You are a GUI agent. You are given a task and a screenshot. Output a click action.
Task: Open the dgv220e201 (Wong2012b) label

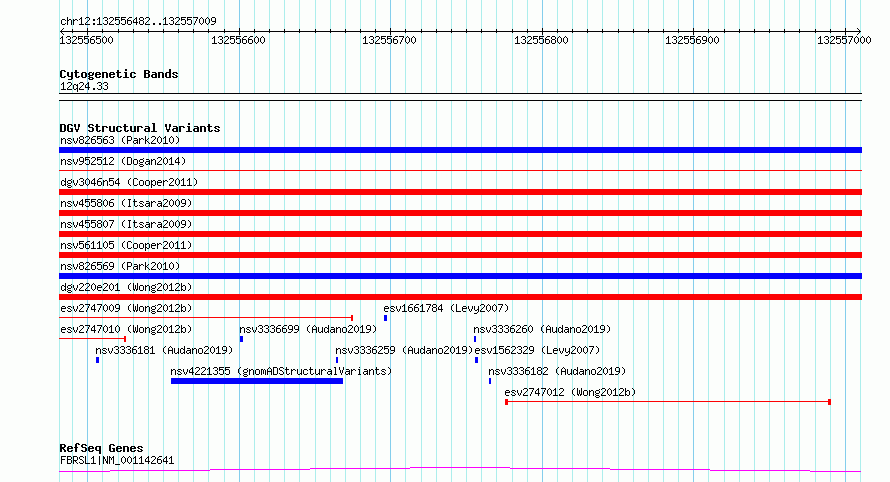(126, 287)
